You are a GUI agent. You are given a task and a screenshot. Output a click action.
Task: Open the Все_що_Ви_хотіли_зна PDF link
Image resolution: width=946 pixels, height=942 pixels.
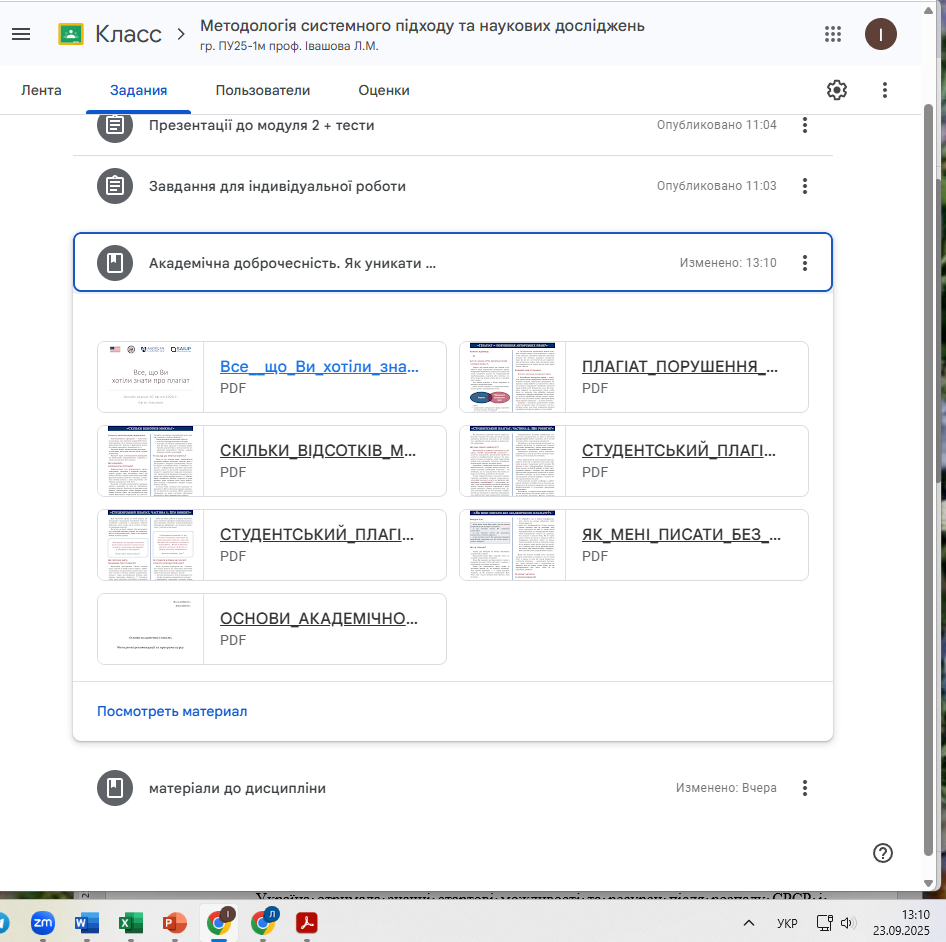pos(319,367)
